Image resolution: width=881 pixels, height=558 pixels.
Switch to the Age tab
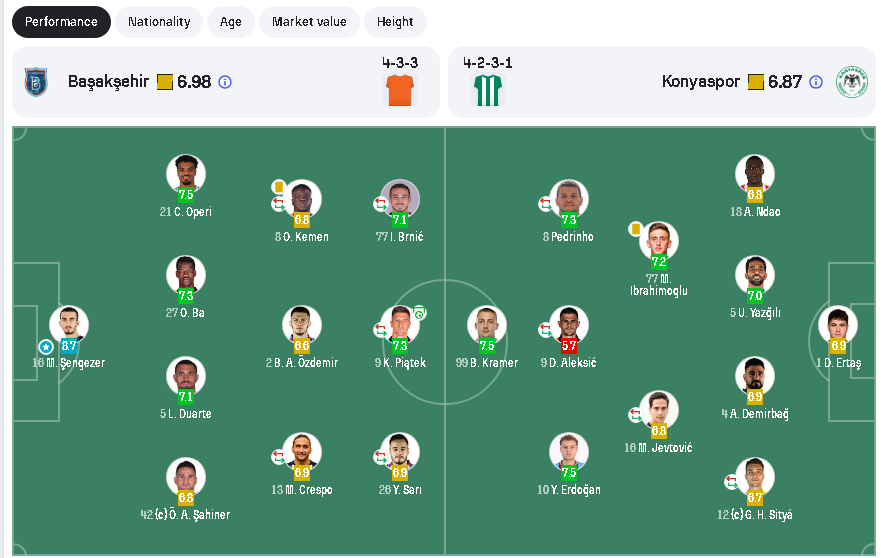tap(231, 22)
